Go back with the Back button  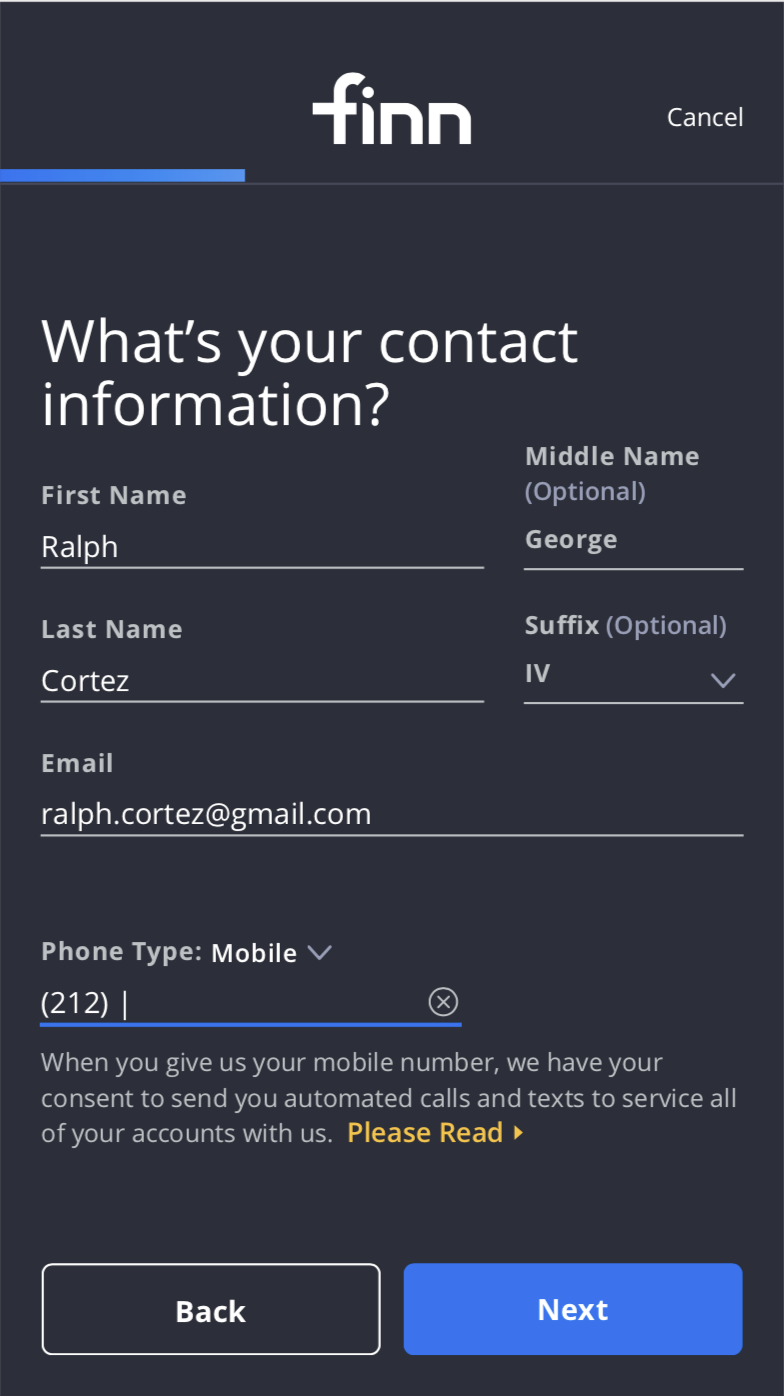[211, 1309]
